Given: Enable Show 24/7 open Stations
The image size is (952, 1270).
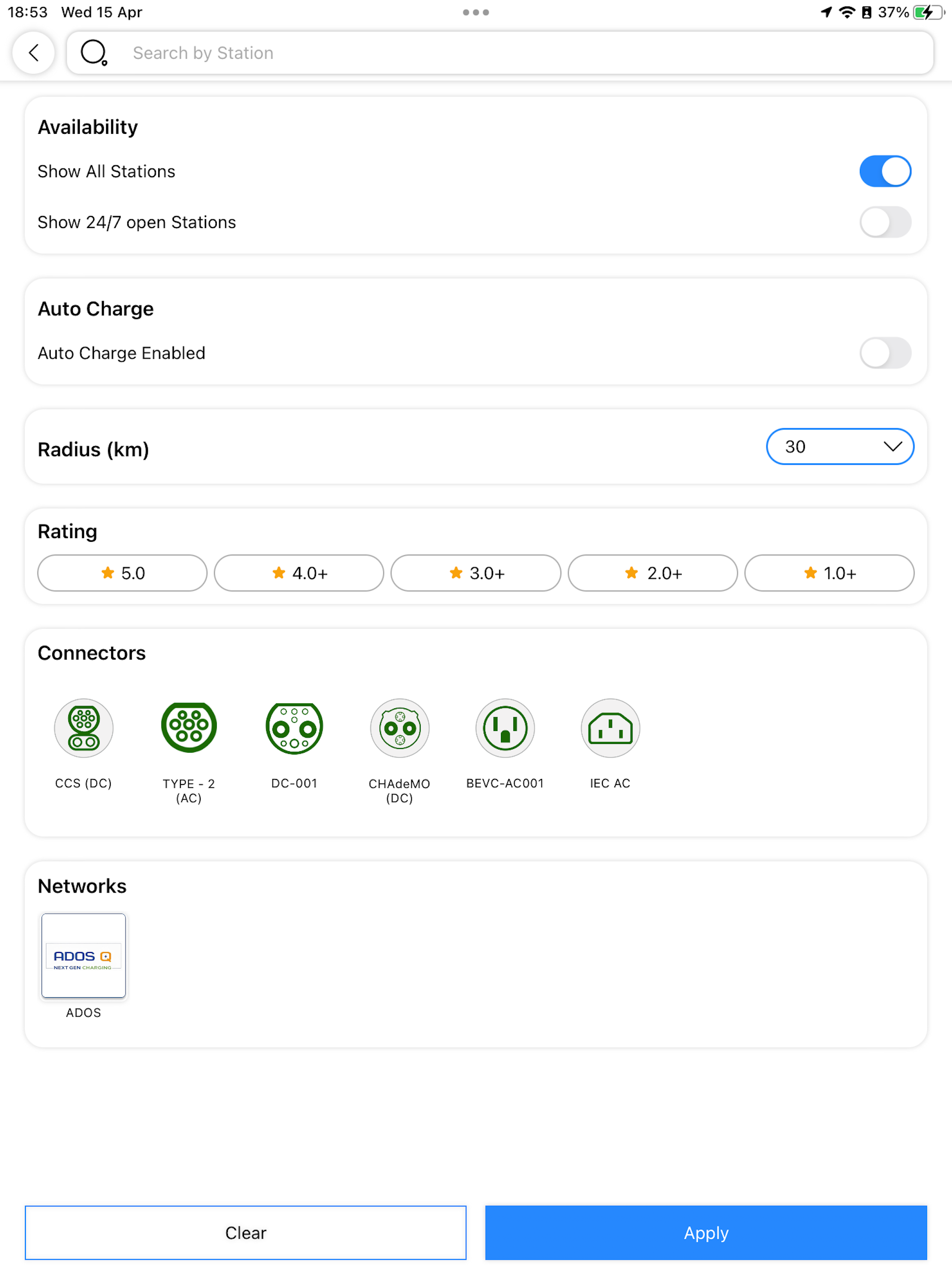Looking at the screenshot, I should click(x=885, y=222).
